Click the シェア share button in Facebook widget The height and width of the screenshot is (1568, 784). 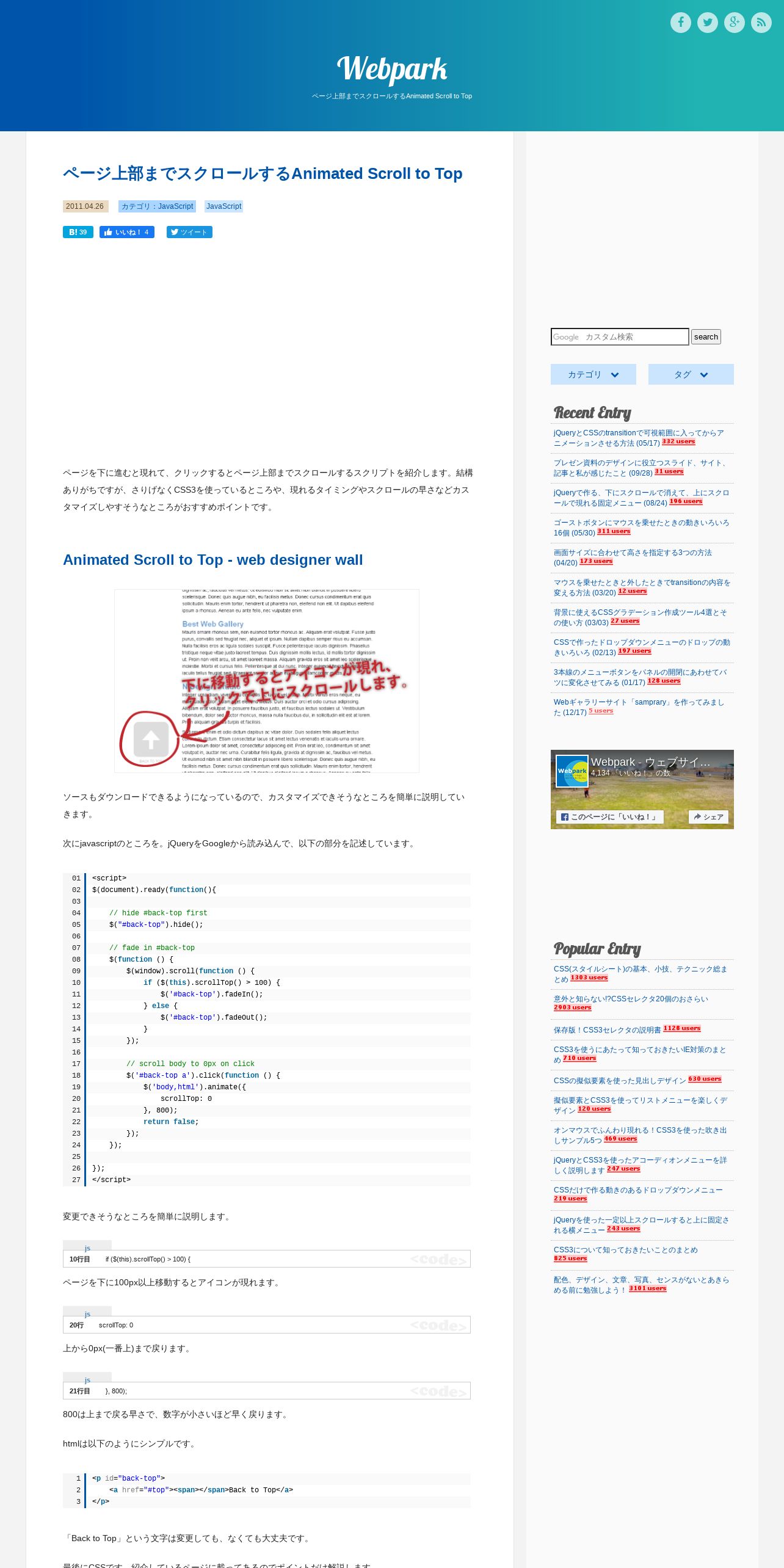pos(708,817)
